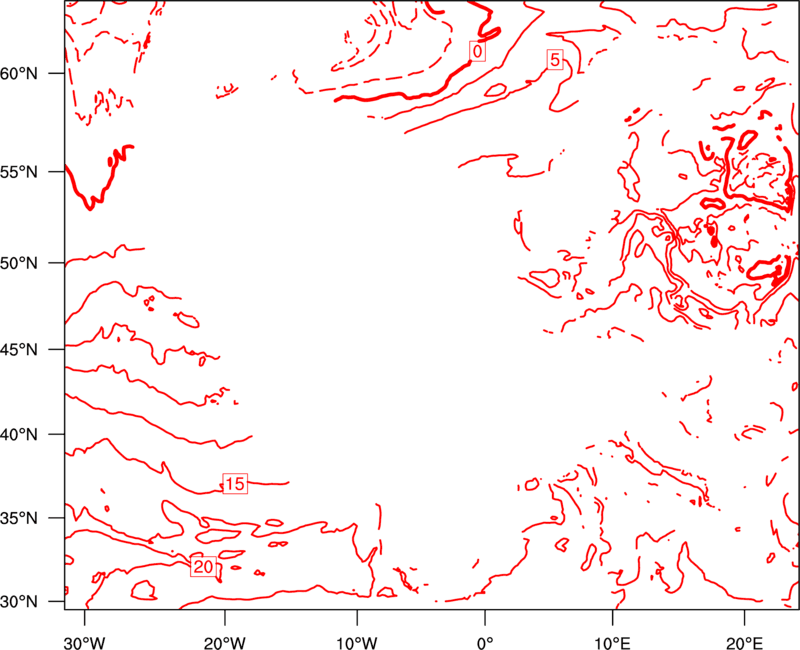Click the 45°N latitude label
Viewport: 800px width, 650px height.
tap(19, 349)
